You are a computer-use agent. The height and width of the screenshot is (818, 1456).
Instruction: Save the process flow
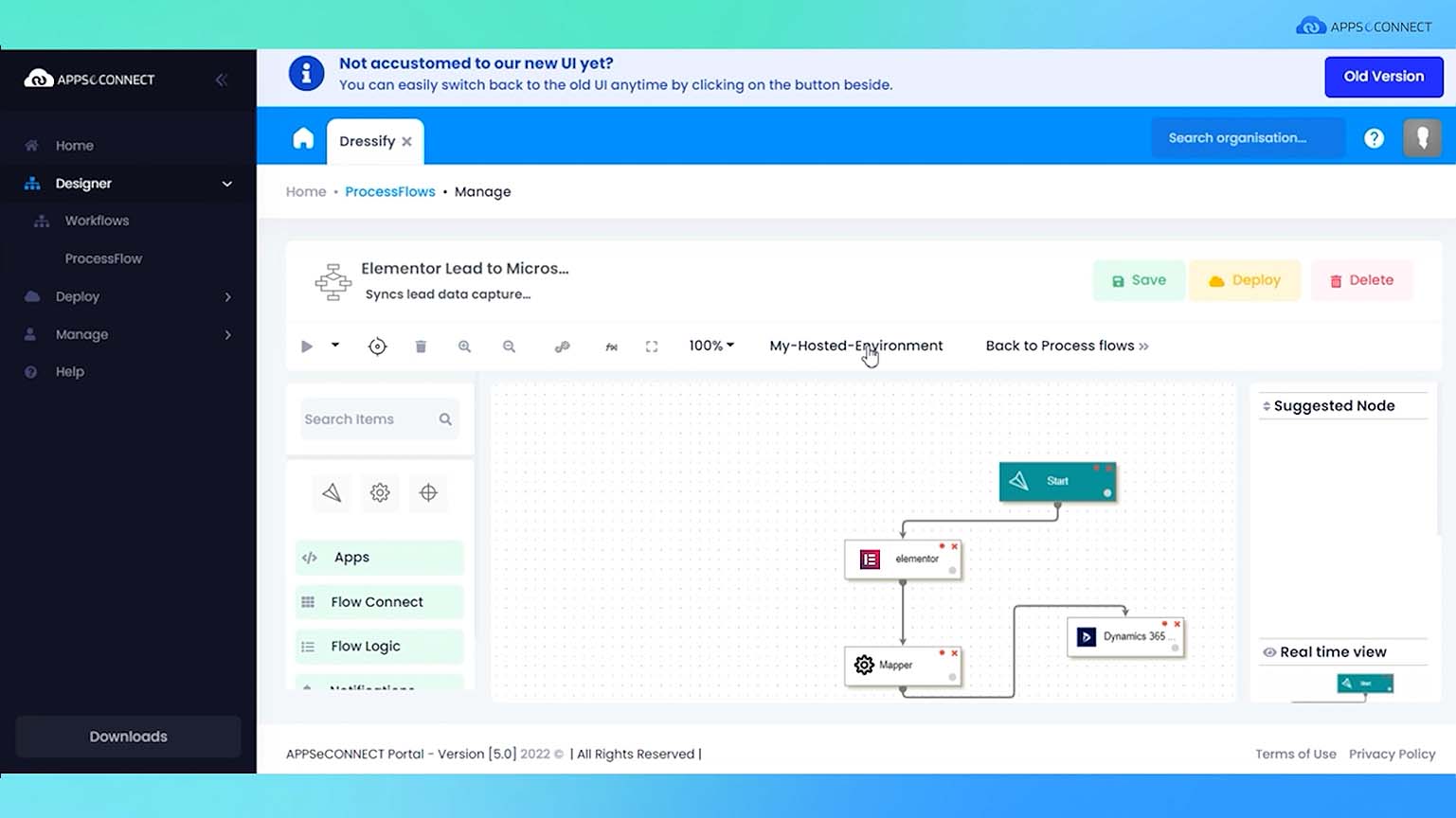(1139, 280)
